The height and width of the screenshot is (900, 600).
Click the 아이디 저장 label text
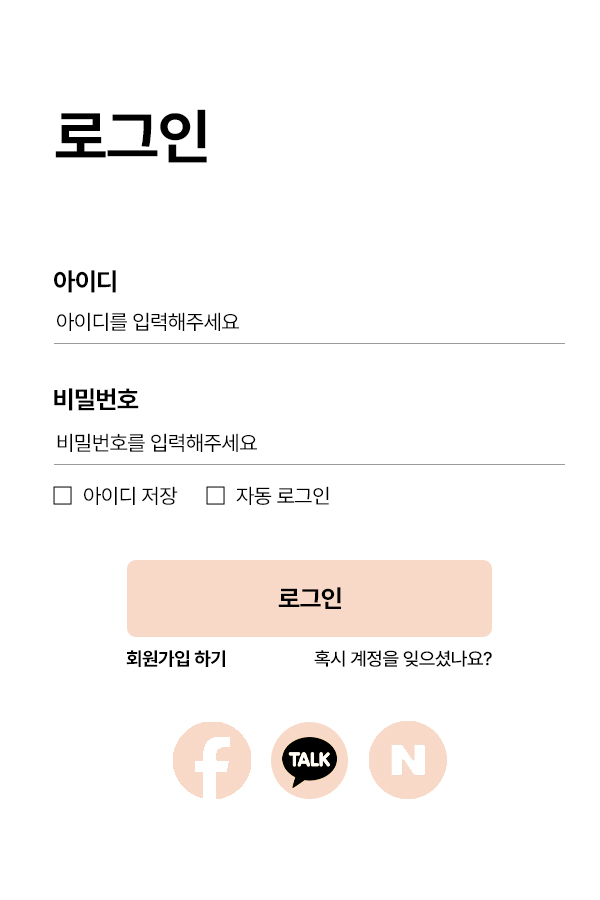pos(130,495)
